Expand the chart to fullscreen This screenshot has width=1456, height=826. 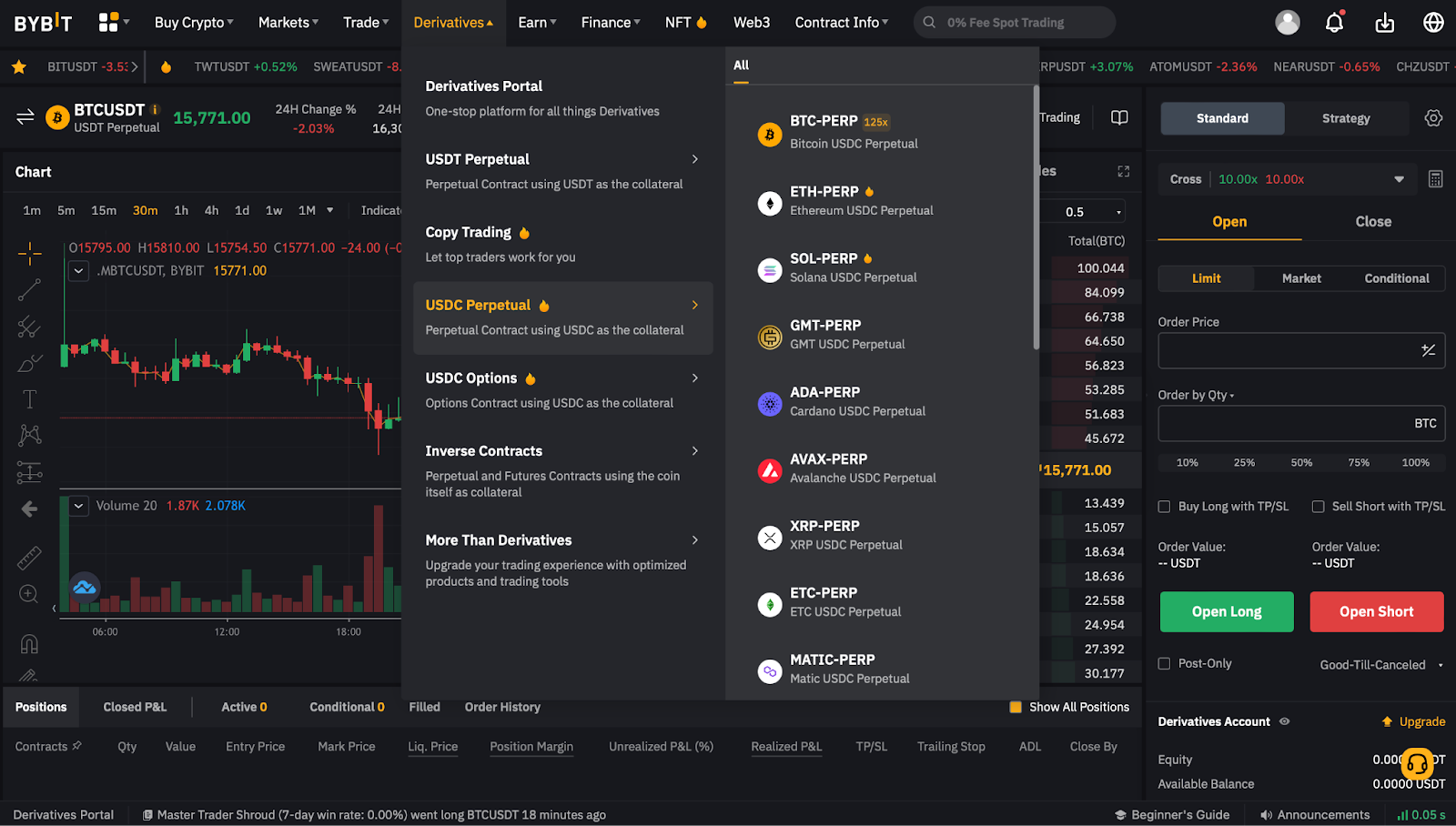click(x=1124, y=171)
